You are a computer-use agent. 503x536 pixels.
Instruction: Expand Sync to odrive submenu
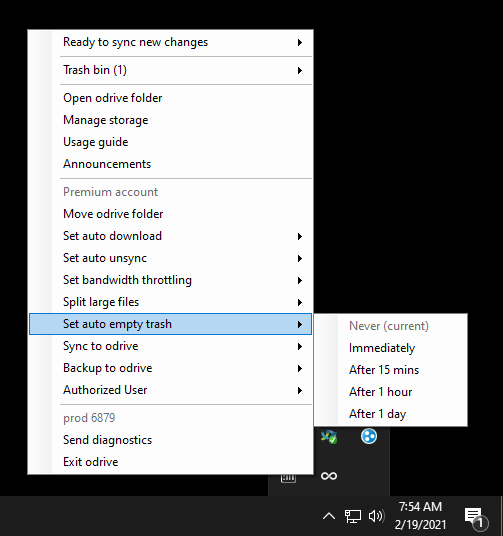click(170, 346)
